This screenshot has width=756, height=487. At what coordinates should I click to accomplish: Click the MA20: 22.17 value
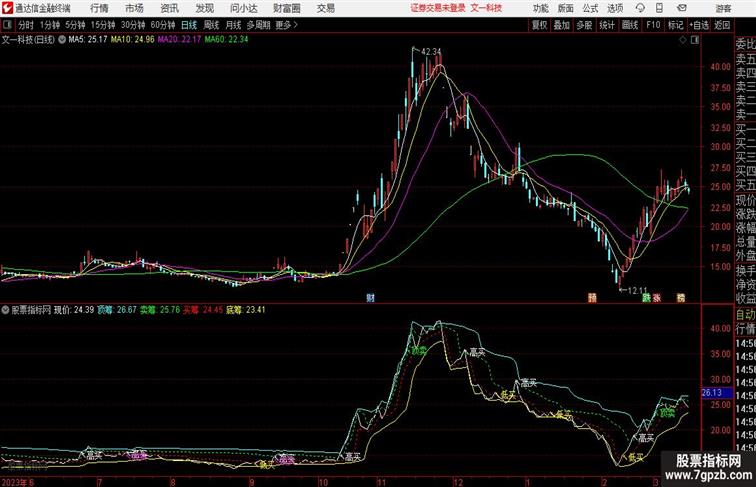click(x=179, y=40)
